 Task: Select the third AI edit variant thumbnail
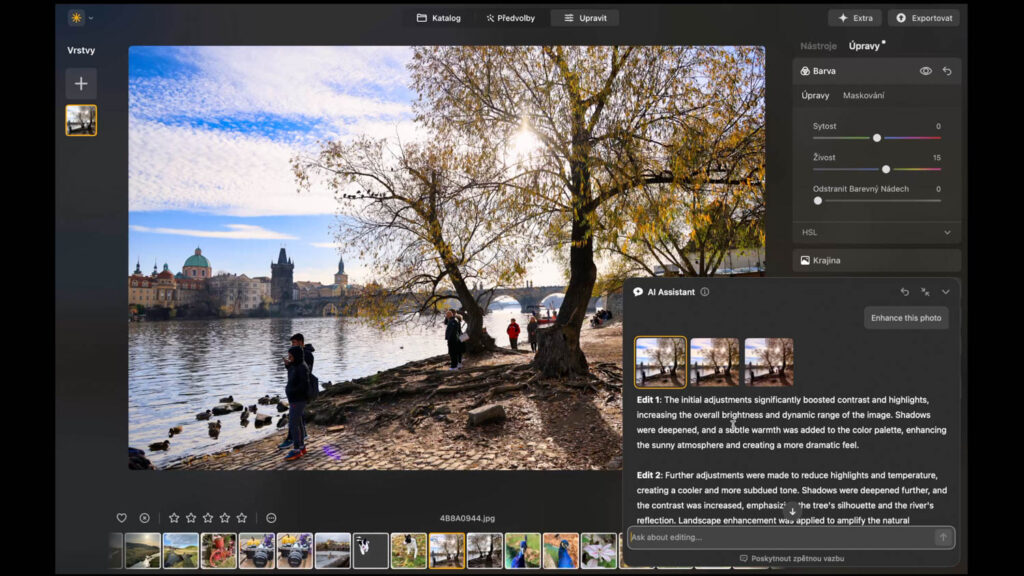769,362
